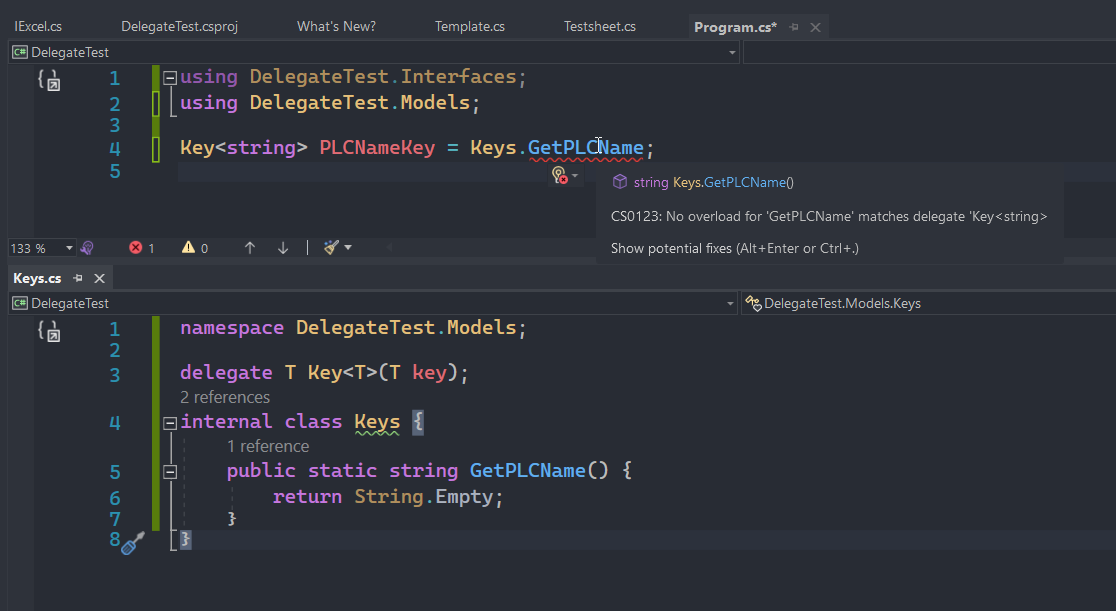Viewport: 1116px width, 611px height.
Task: Open the DelegateTest.csproj tab
Action: pyautogui.click(x=179, y=27)
